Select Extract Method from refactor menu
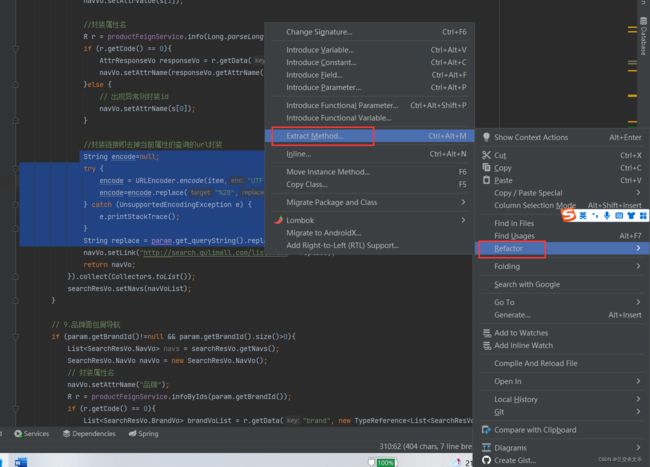Image resolution: width=650 pixels, height=467 pixels. coord(315,136)
